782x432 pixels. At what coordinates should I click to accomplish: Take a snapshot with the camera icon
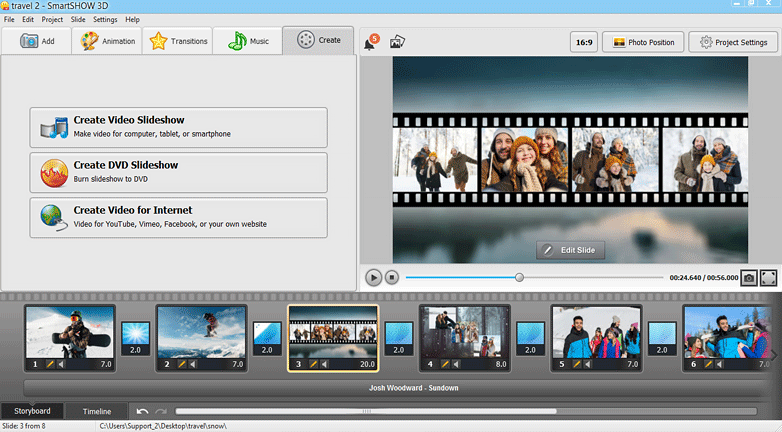pyautogui.click(x=748, y=277)
